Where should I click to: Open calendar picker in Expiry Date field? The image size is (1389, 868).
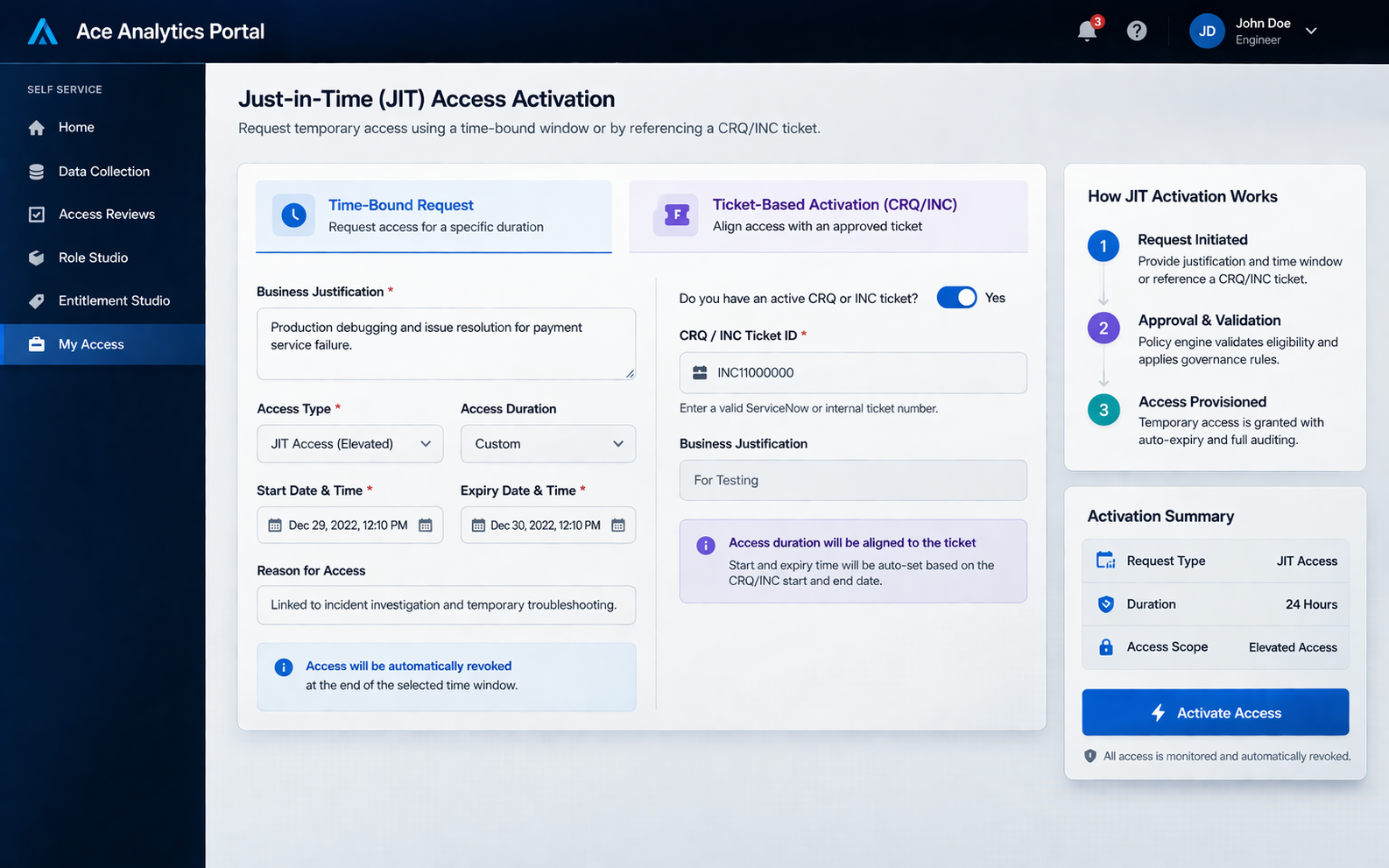pos(618,526)
